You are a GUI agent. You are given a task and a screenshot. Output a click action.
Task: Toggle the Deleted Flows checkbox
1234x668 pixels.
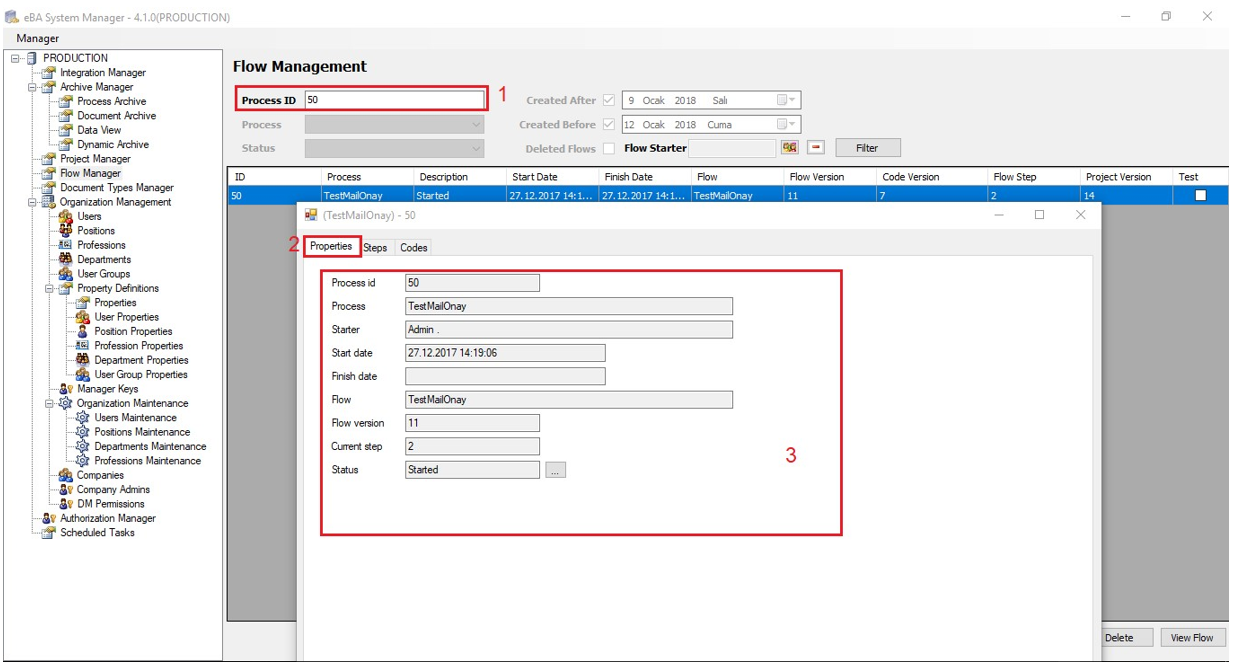point(608,149)
